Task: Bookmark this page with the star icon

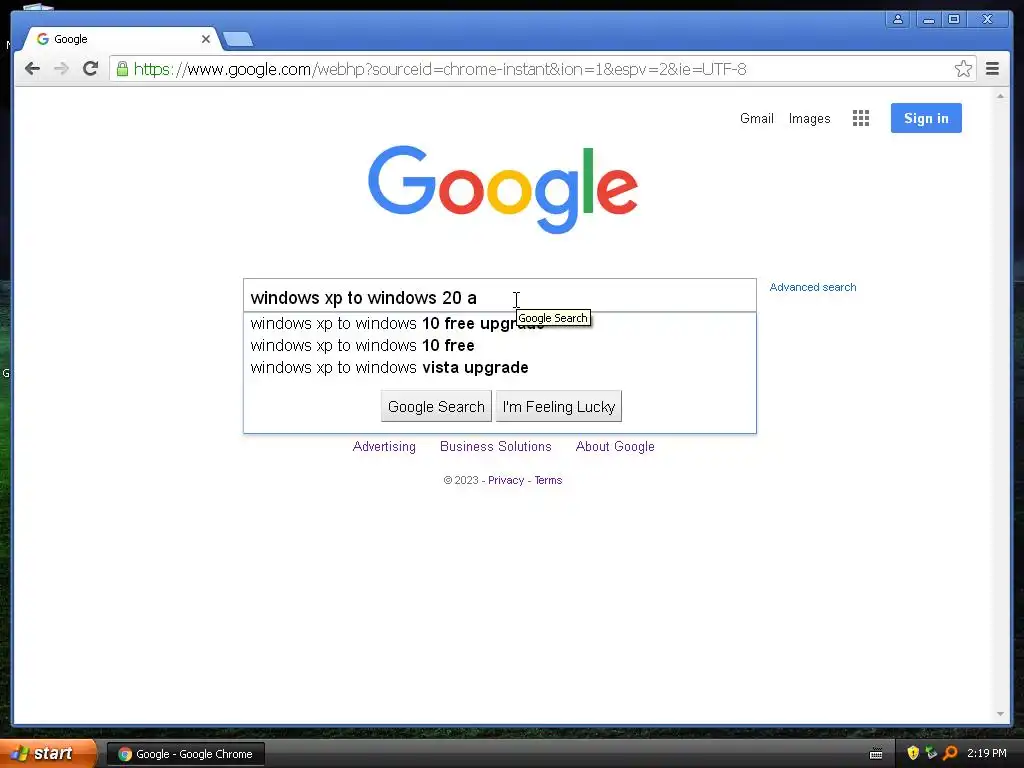Action: [963, 69]
